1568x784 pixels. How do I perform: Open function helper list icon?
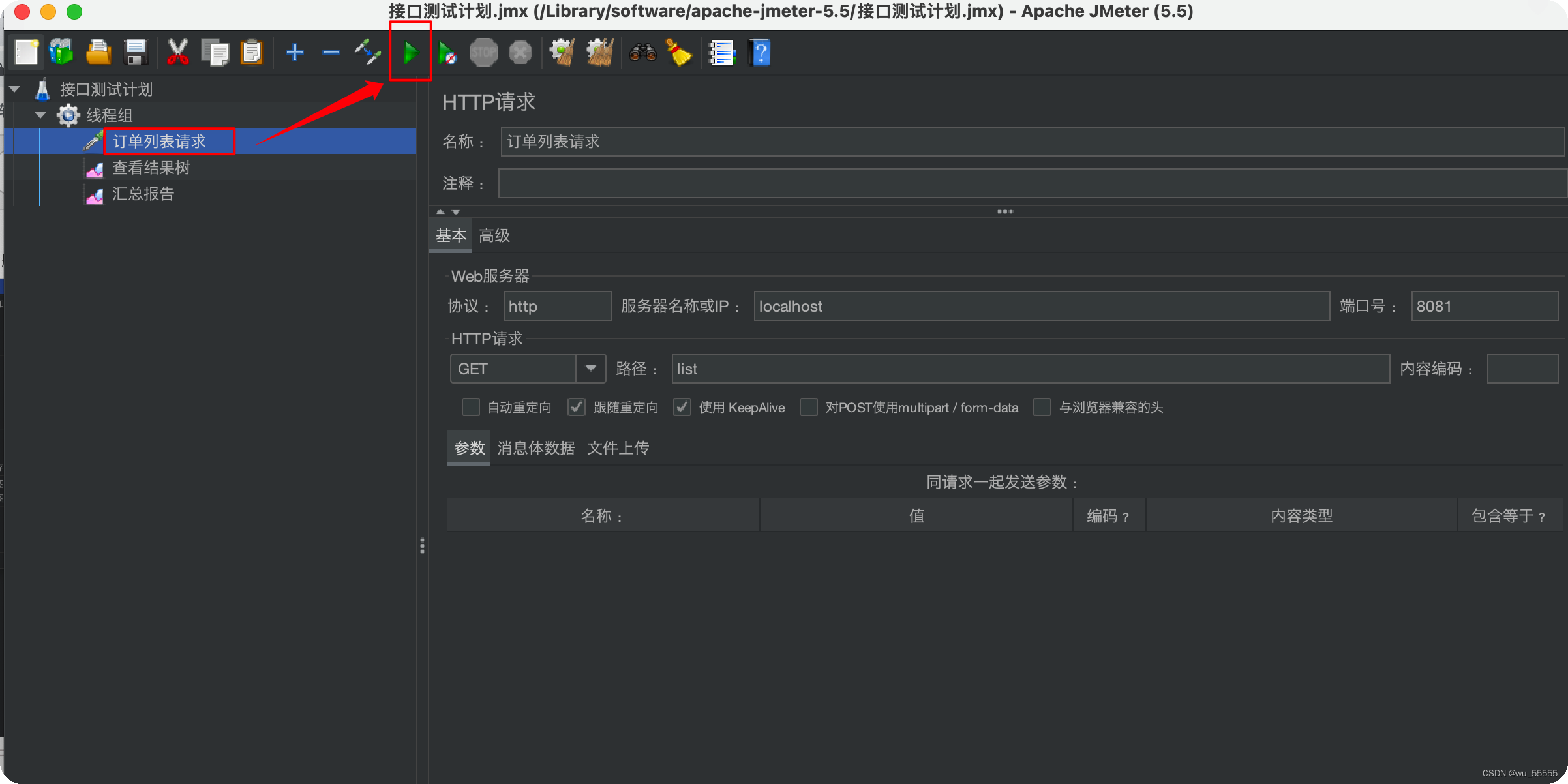pyautogui.click(x=722, y=52)
